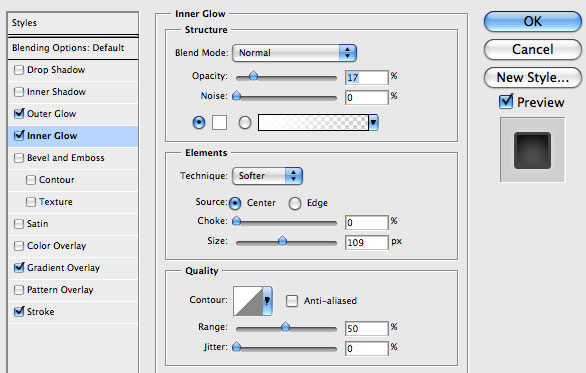Screen dimensions: 586x373
Task: Click the Size slider handle
Action: pos(283,241)
